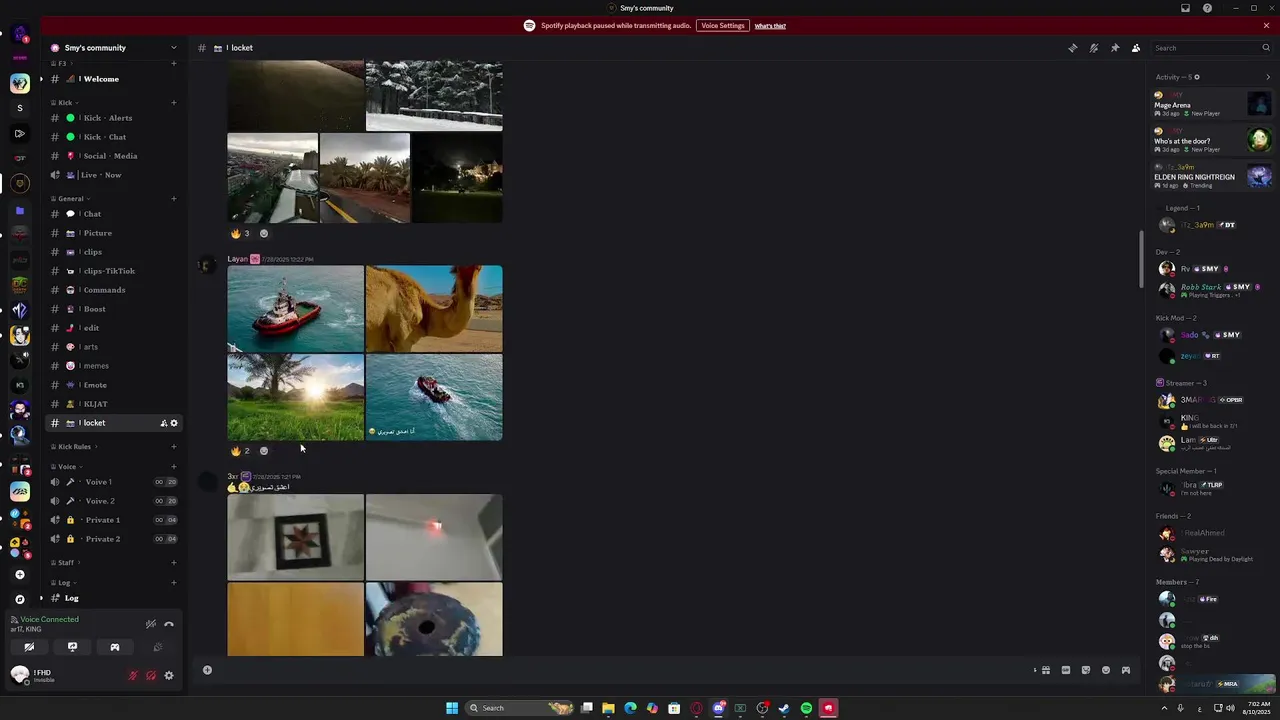
Task: Expand the Staff category
Action: 65,562
